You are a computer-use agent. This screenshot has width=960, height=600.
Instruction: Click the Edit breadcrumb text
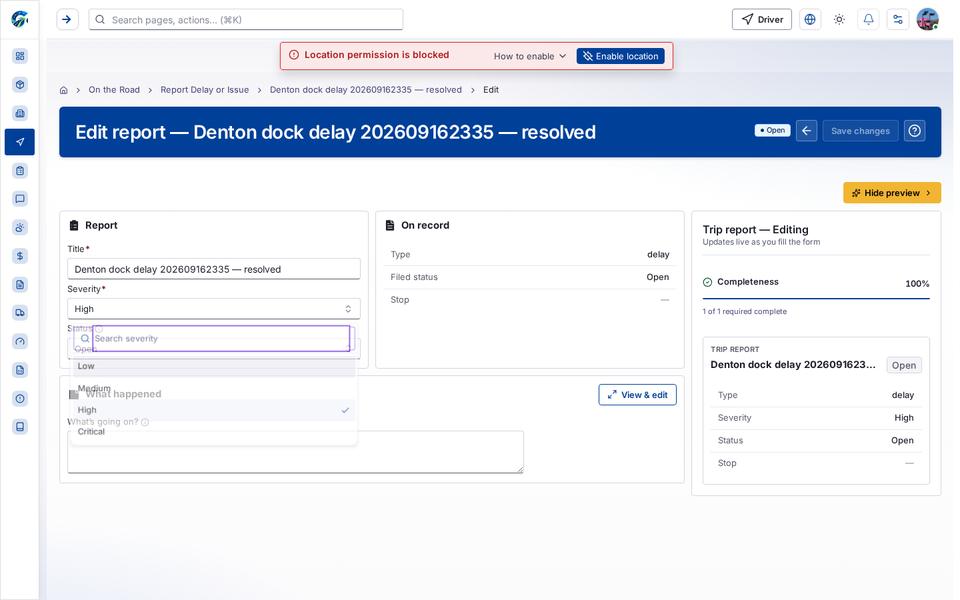pos(491,90)
